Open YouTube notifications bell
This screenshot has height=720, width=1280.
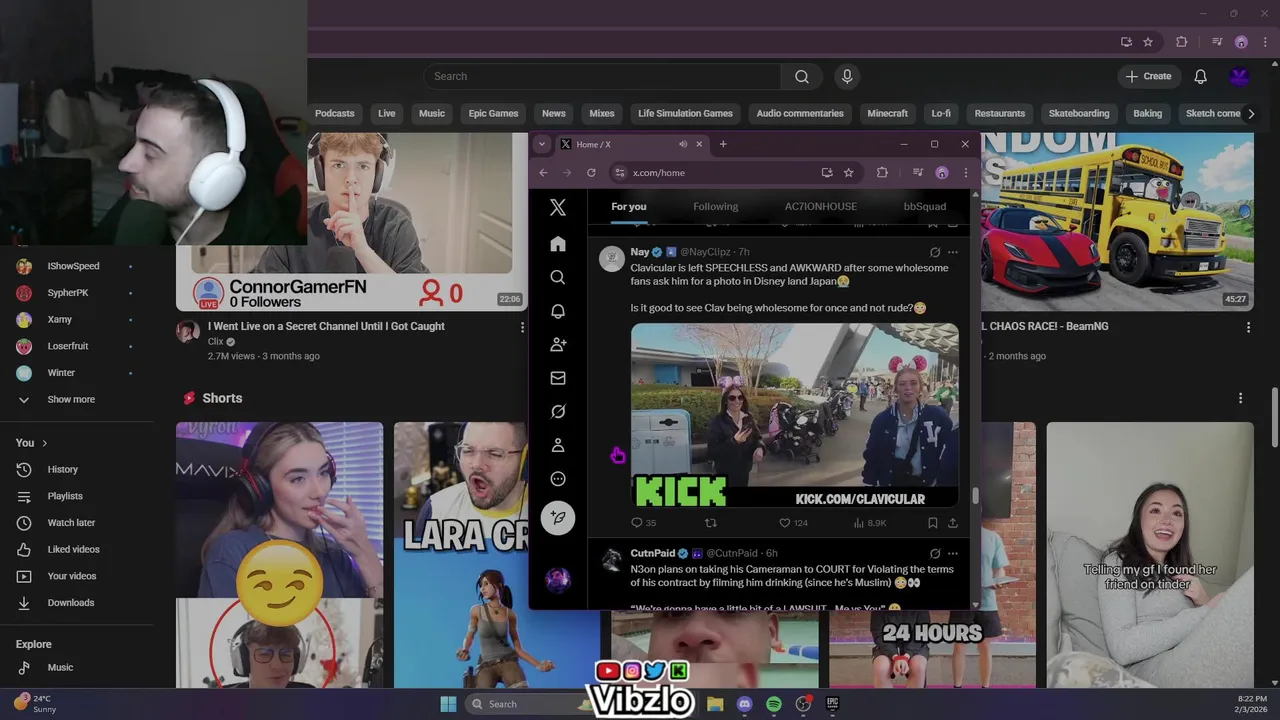1200,76
